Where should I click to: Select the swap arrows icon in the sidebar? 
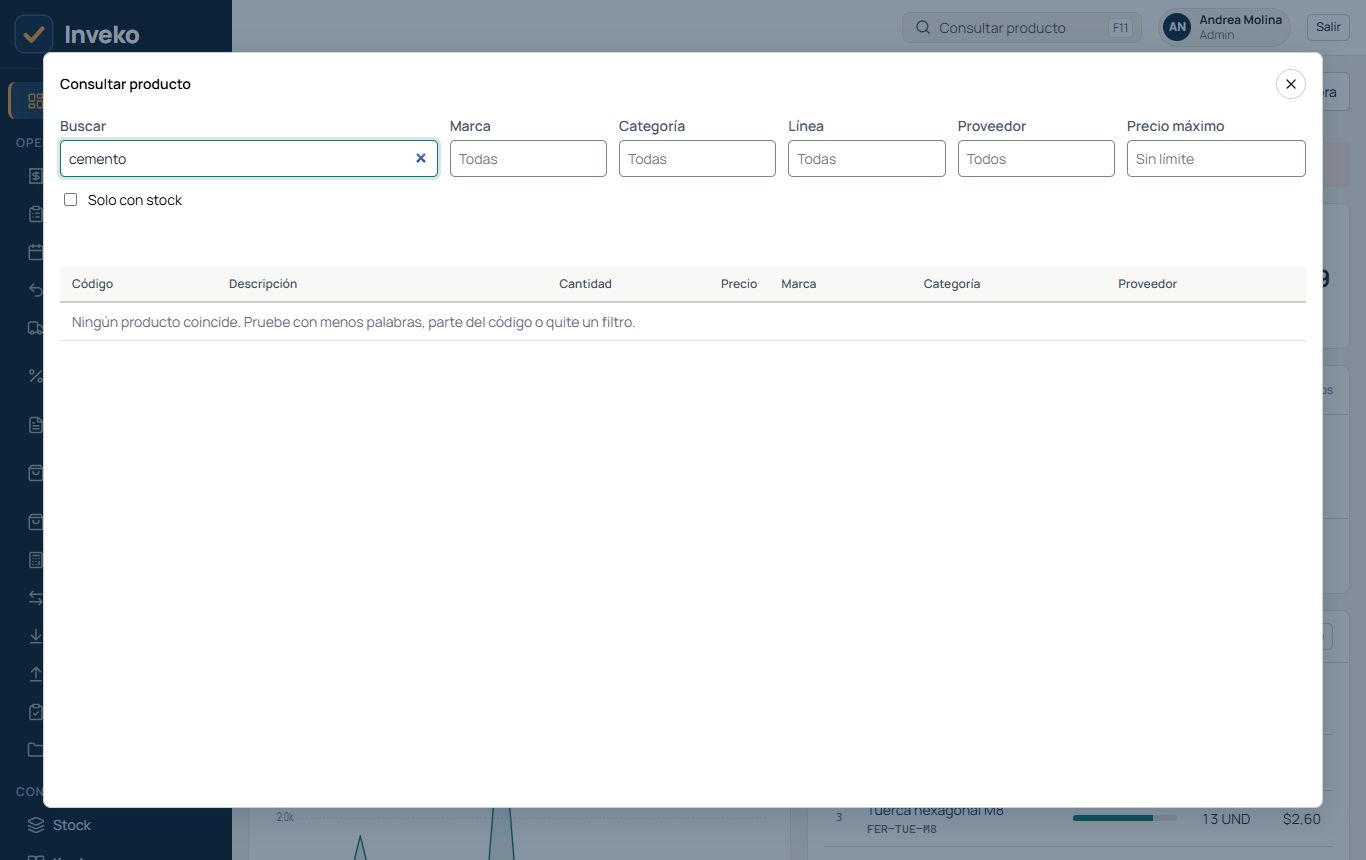(35, 598)
